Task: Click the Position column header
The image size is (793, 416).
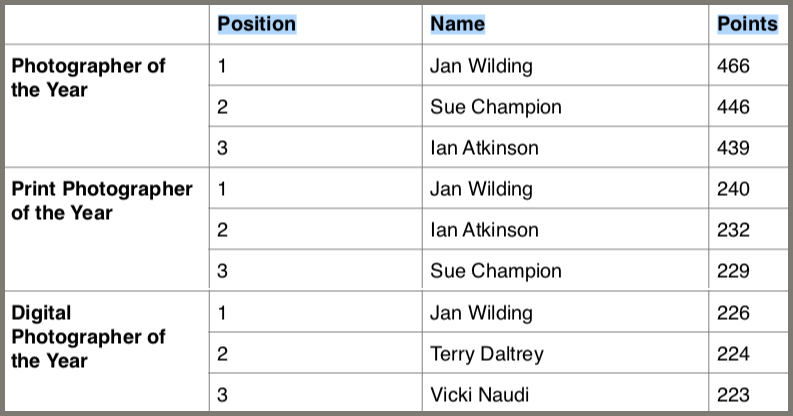Action: click(257, 24)
